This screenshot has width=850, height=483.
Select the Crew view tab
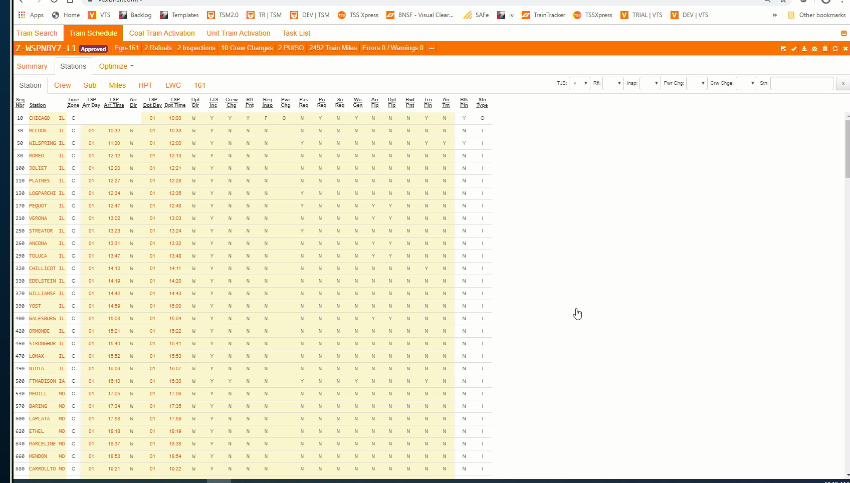[x=62, y=85]
